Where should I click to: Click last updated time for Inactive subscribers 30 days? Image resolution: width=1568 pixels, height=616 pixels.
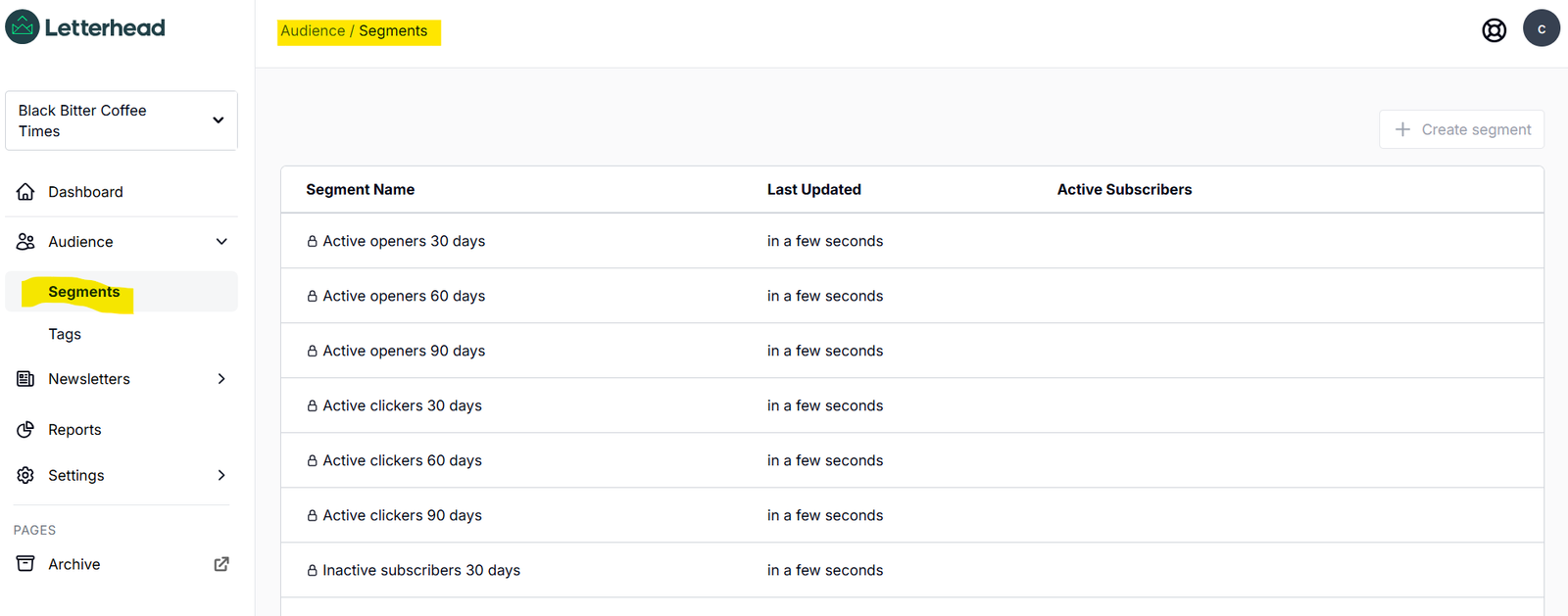825,570
